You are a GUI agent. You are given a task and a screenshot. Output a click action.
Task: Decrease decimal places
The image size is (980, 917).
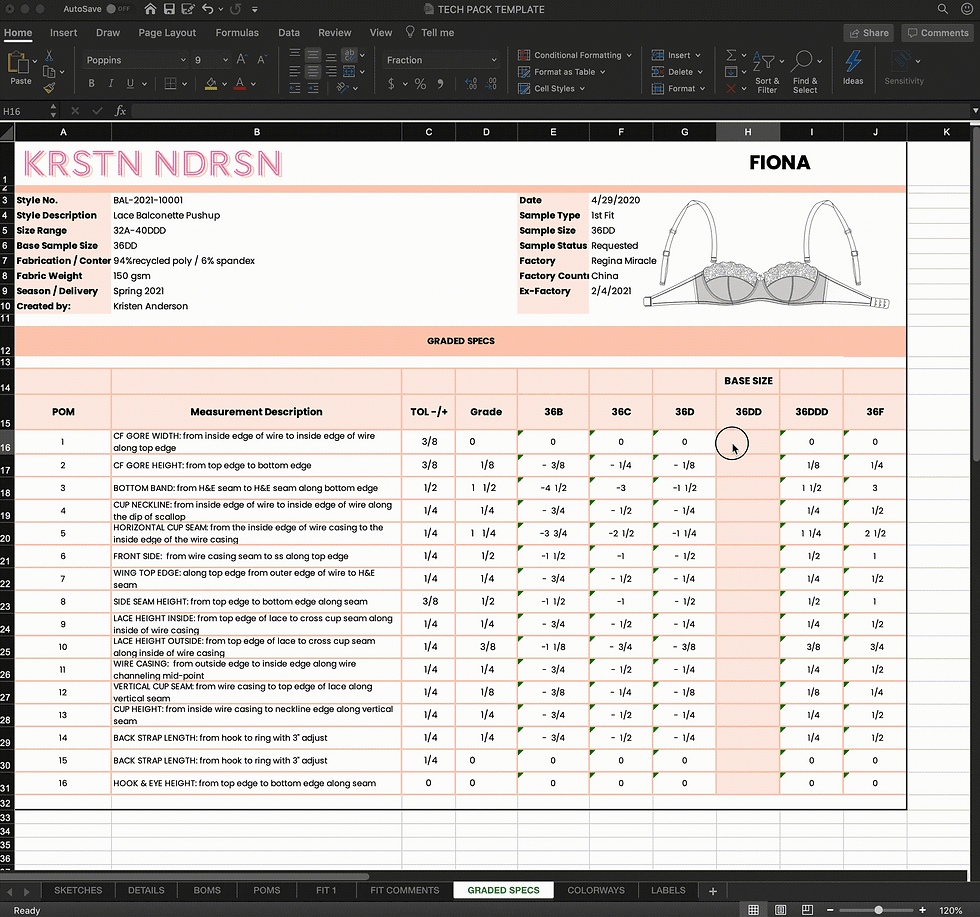492,84
